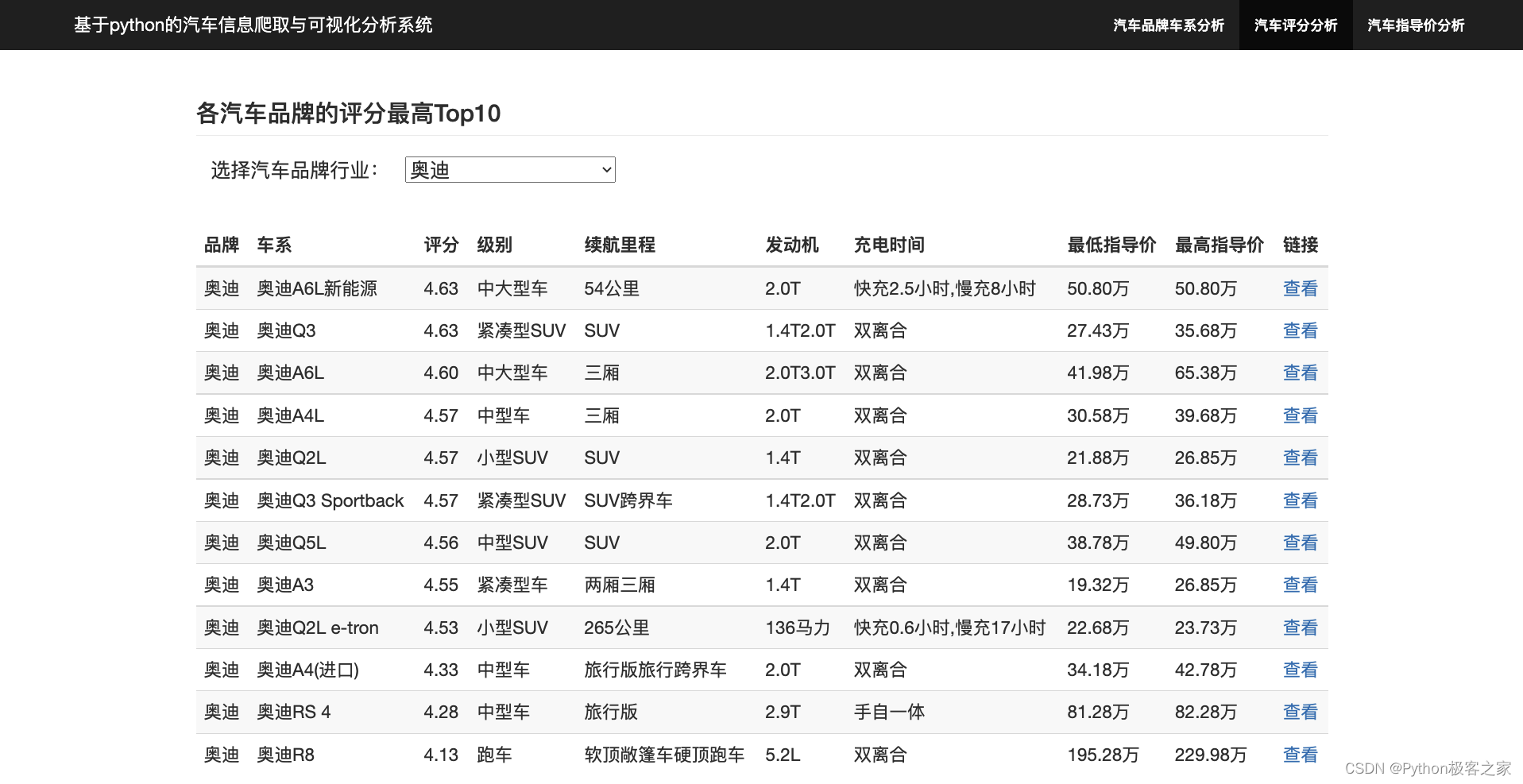Click the 136马力 engine cell

(798, 628)
